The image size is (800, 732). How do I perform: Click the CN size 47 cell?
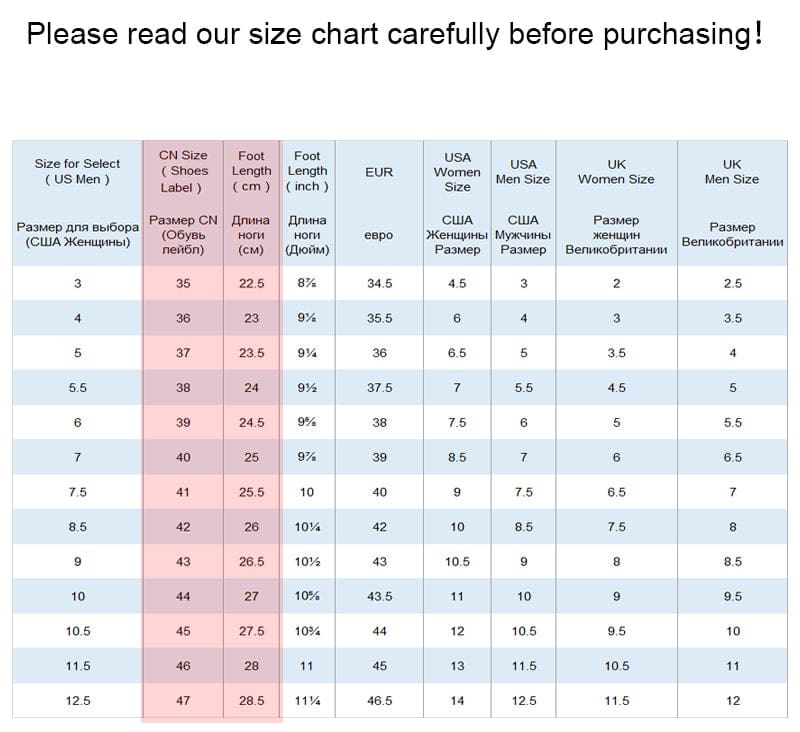point(183,701)
